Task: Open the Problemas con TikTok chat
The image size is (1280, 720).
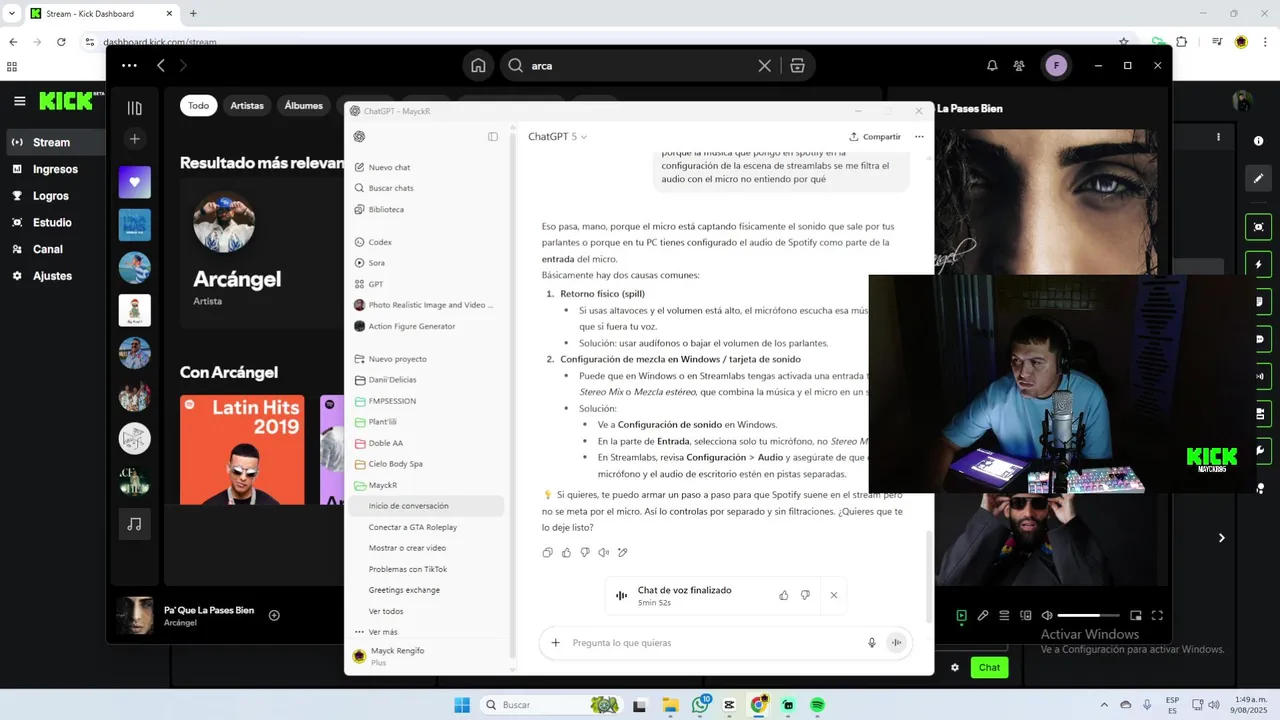Action: coord(408,569)
